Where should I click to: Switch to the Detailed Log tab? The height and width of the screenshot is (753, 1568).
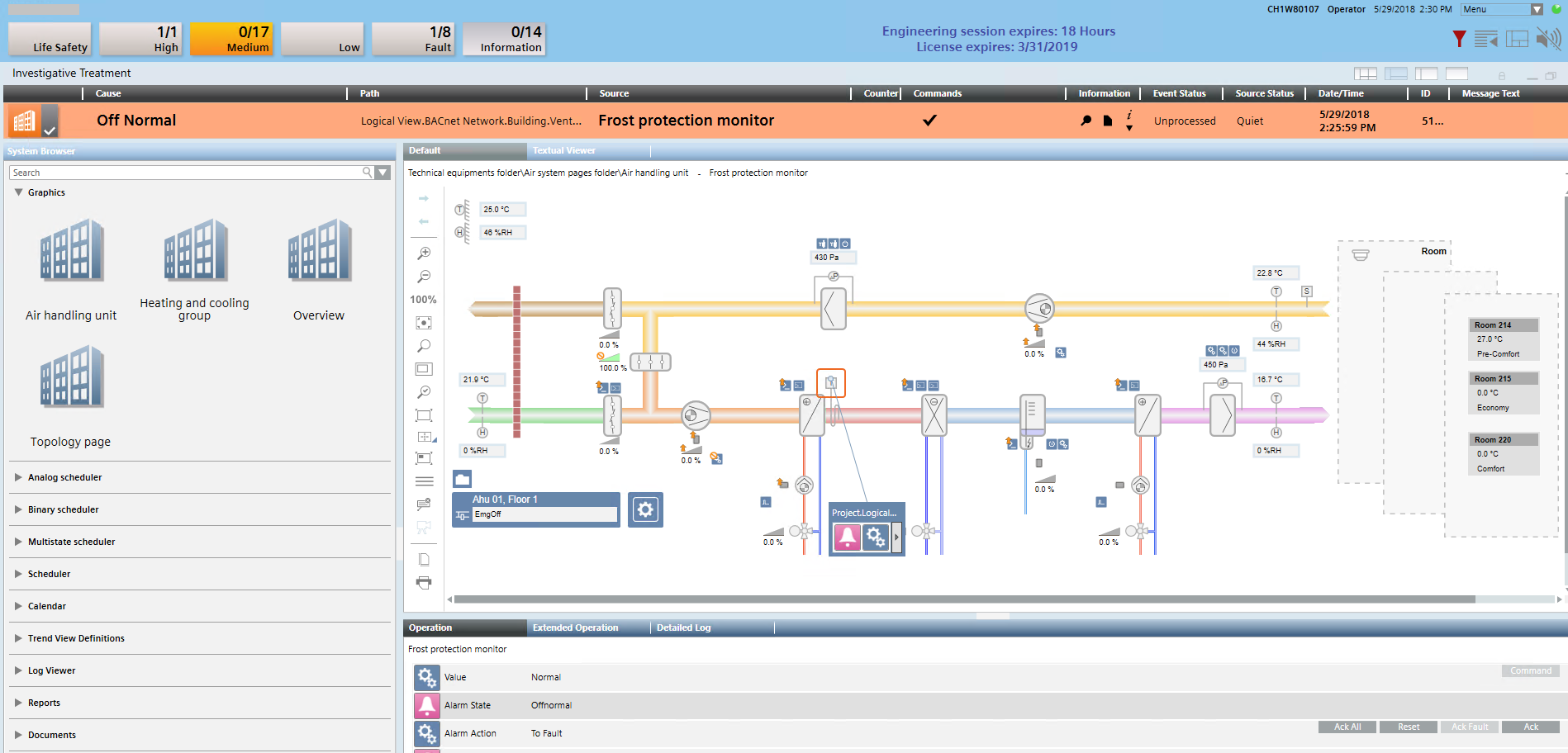[x=682, y=627]
